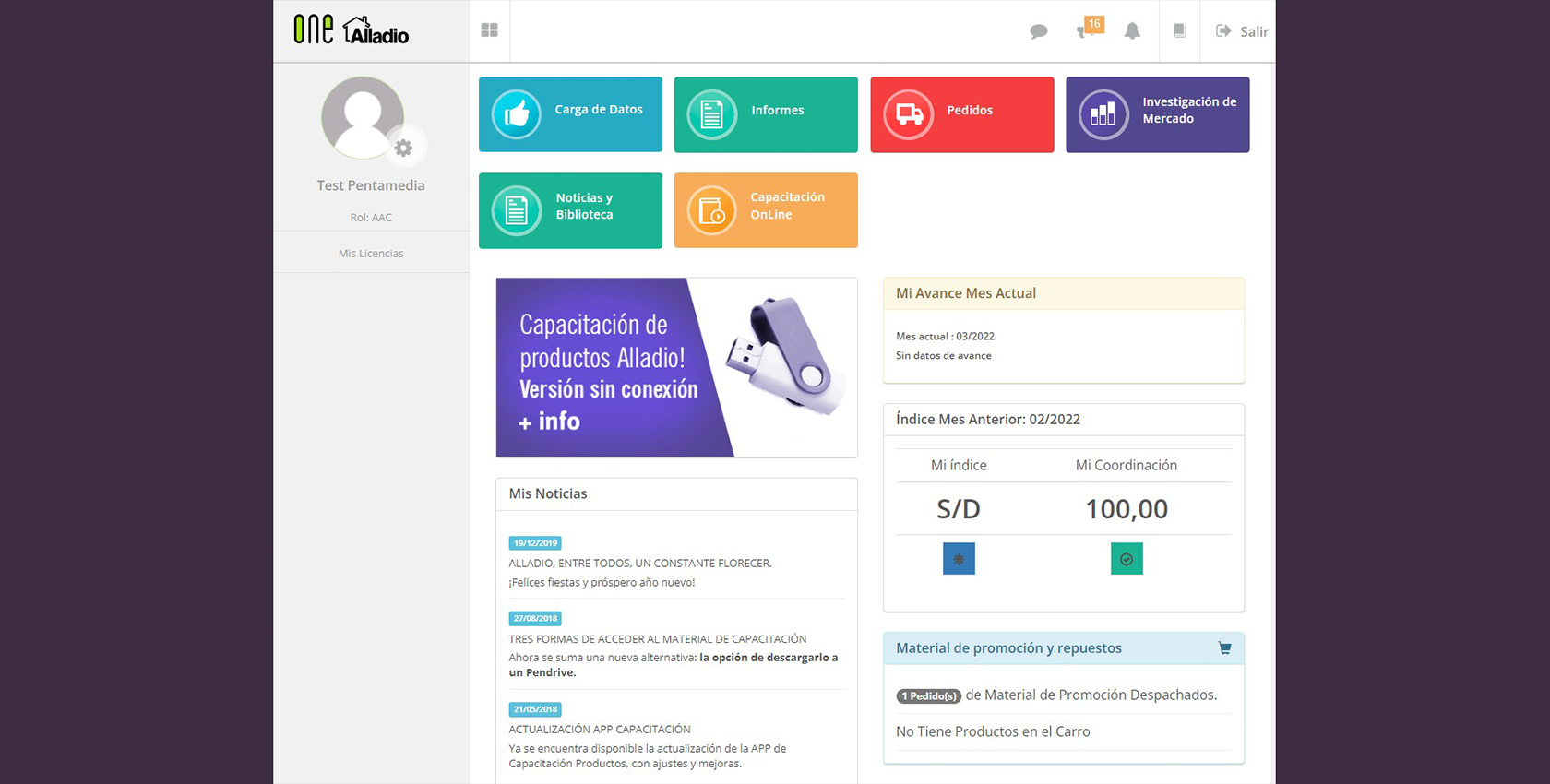Open announcements with 16 badge
Viewport: 1550px width, 784px height.
(1090, 28)
